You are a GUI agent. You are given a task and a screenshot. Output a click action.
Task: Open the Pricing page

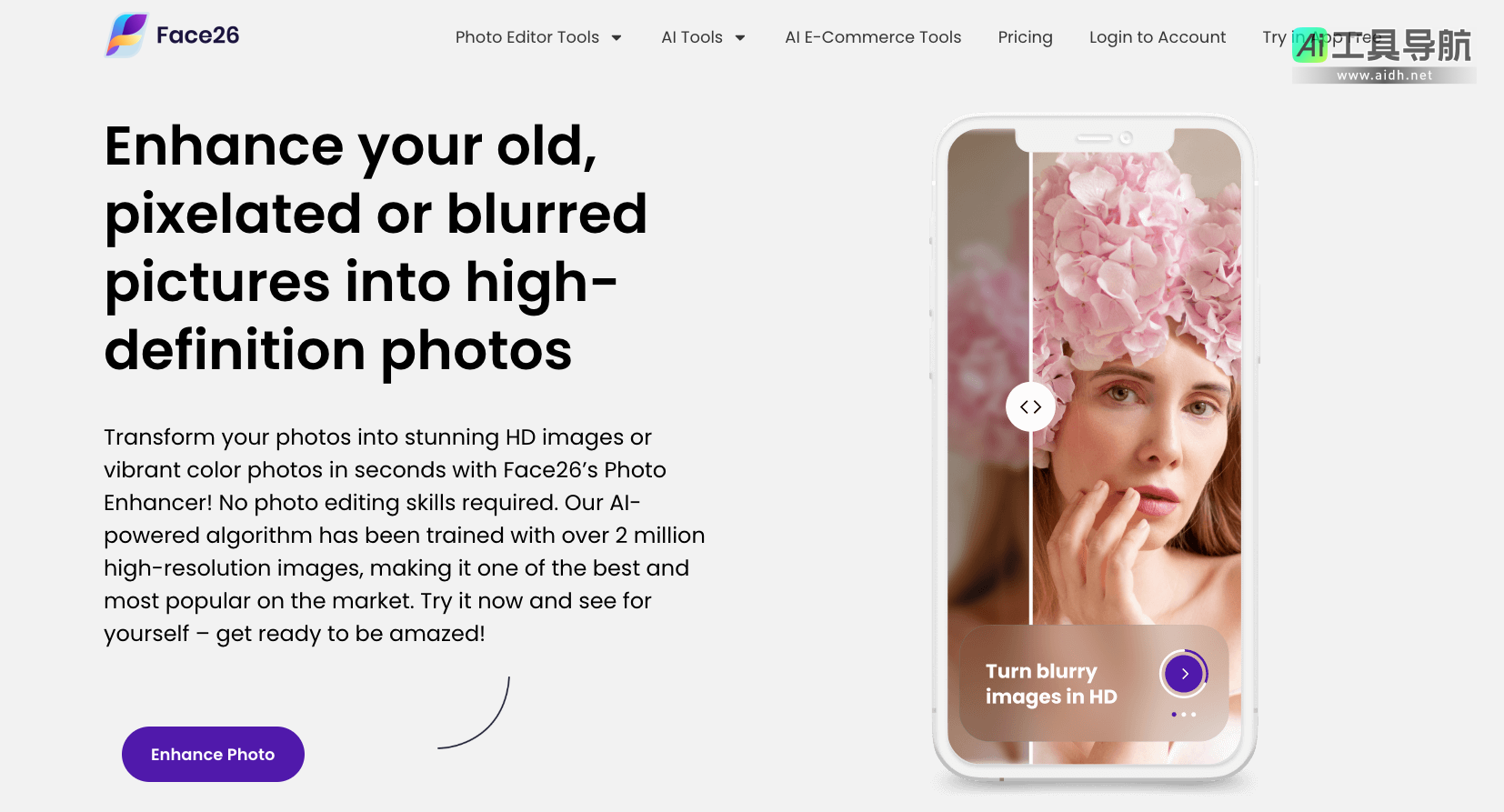pyautogui.click(x=1025, y=37)
